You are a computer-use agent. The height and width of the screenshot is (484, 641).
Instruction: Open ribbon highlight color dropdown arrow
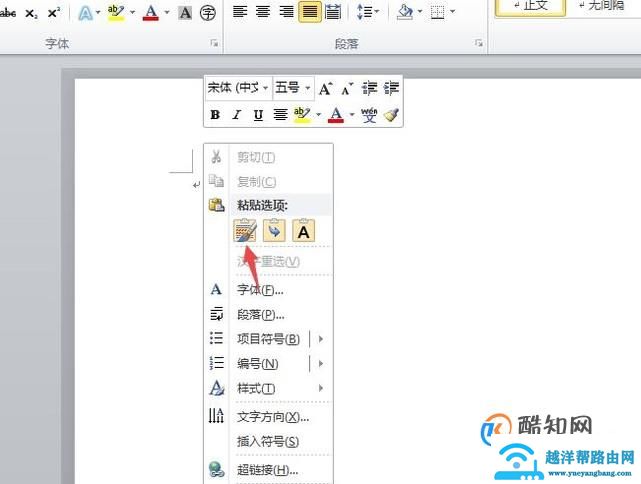tap(132, 12)
